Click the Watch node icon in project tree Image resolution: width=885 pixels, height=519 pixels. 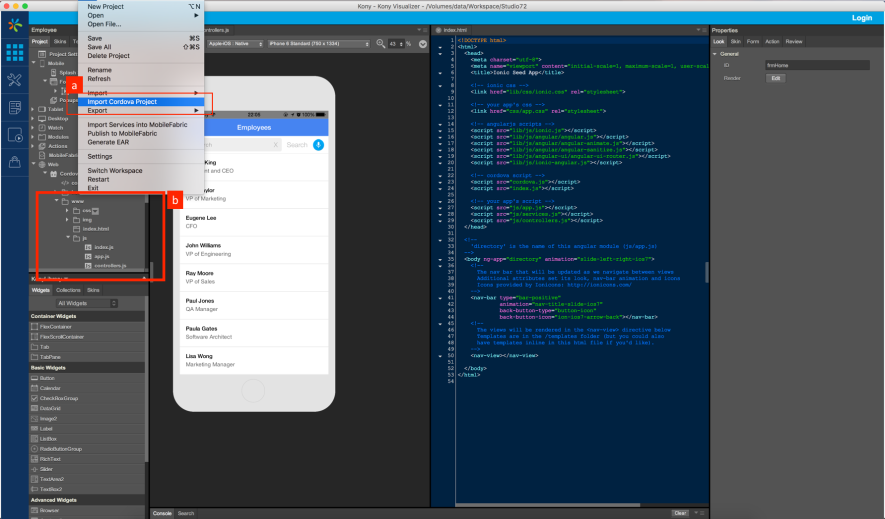pos(42,128)
